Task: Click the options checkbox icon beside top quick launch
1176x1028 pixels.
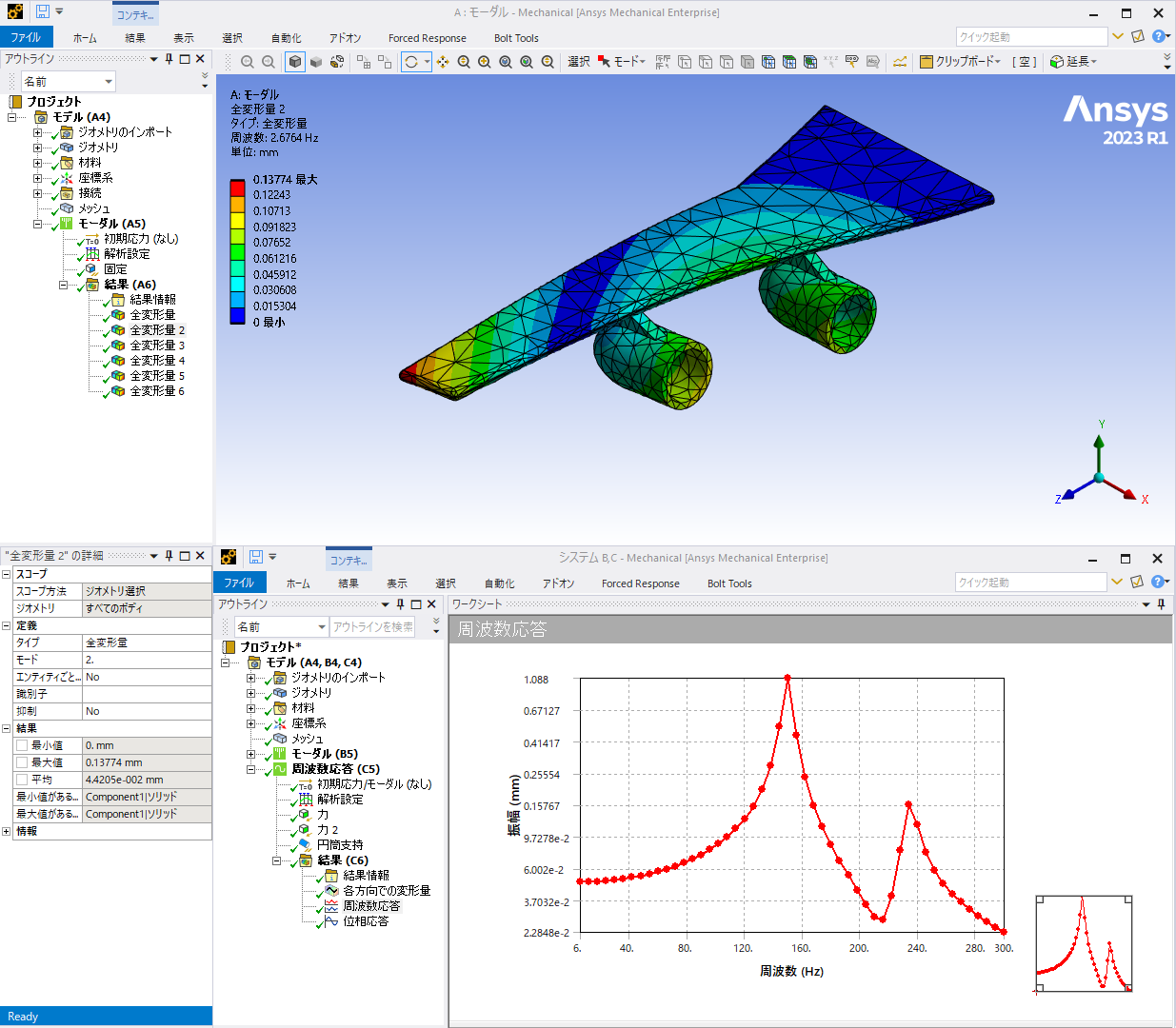Action: [1137, 37]
